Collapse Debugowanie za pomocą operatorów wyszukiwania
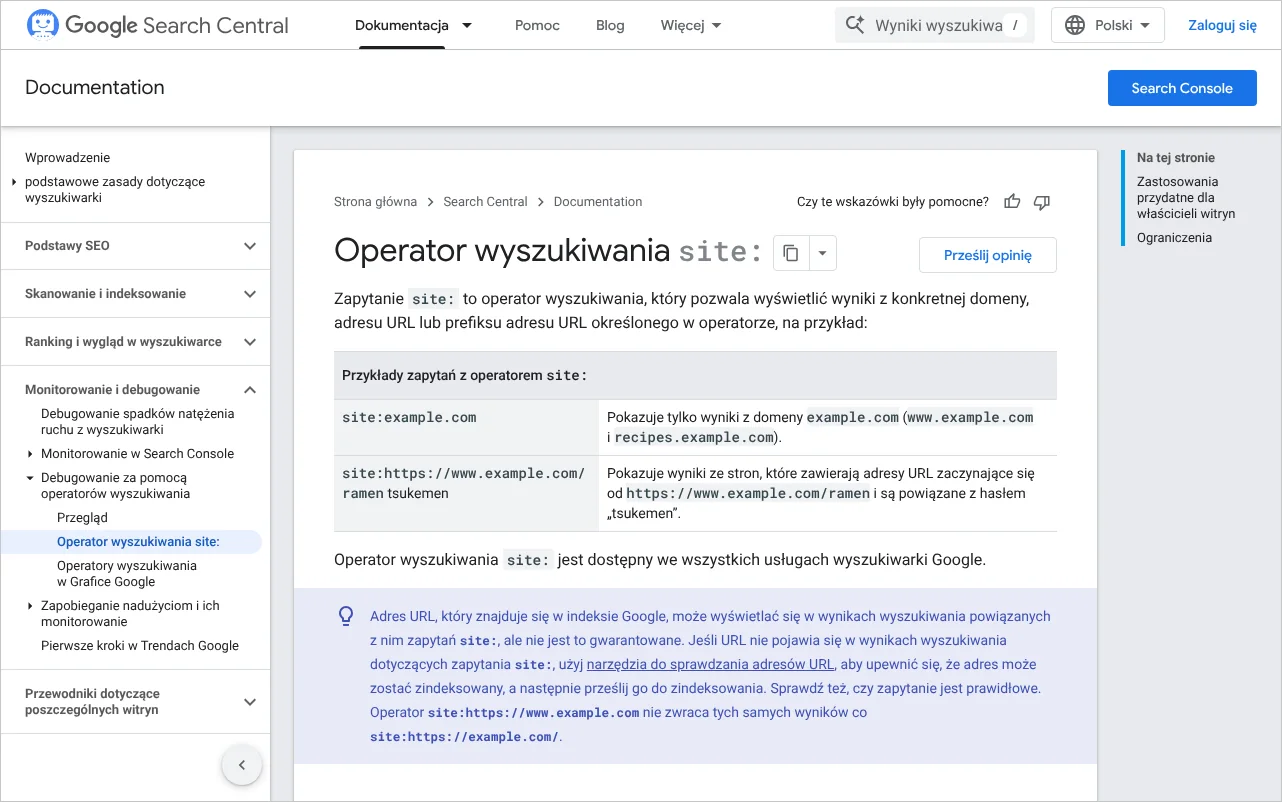Image resolution: width=1282 pixels, height=802 pixels. coord(30,478)
